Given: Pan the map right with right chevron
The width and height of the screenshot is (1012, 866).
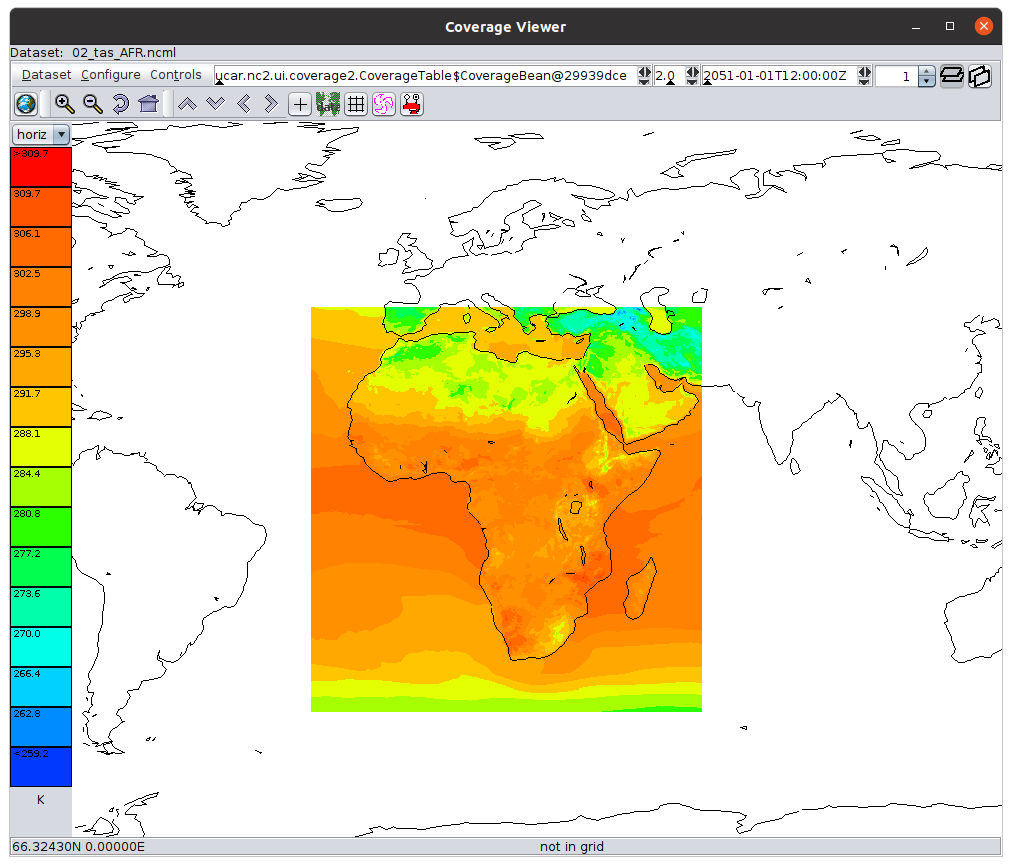Looking at the screenshot, I should pos(271,104).
